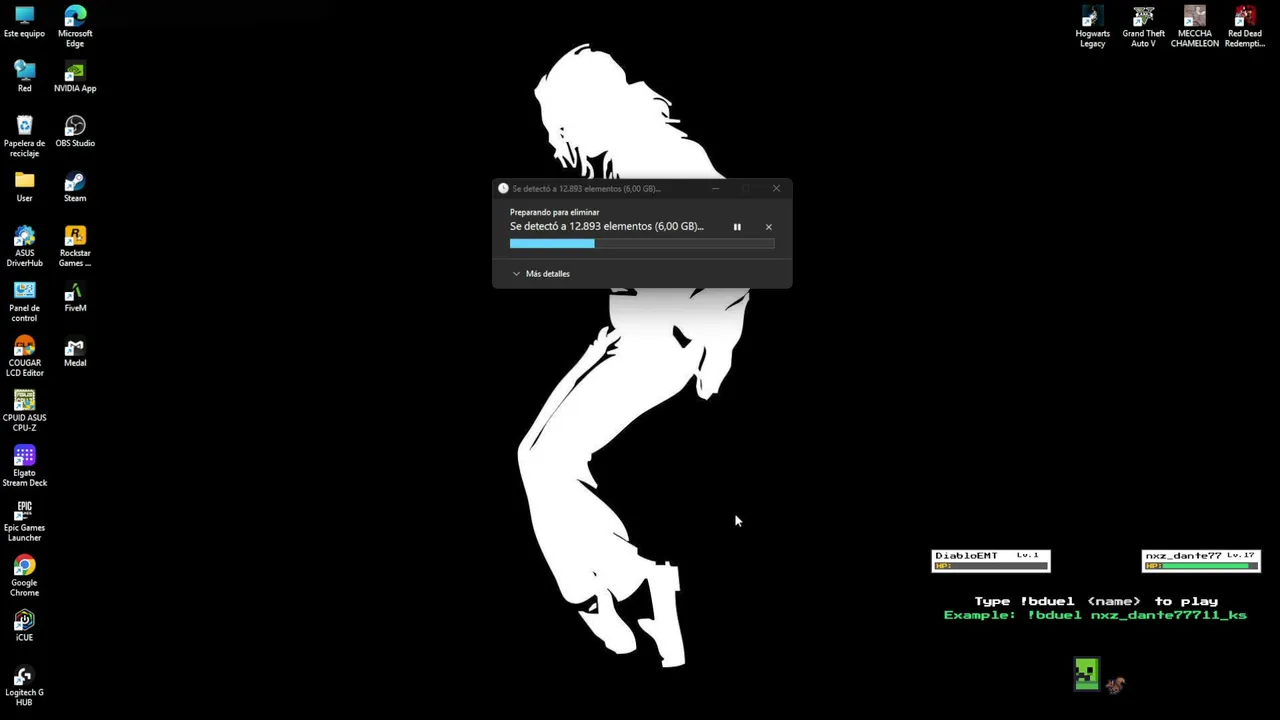Screen dimensions: 1280x720
Task: Click the COUGAR LCD Editor icon
Action: click(24, 356)
